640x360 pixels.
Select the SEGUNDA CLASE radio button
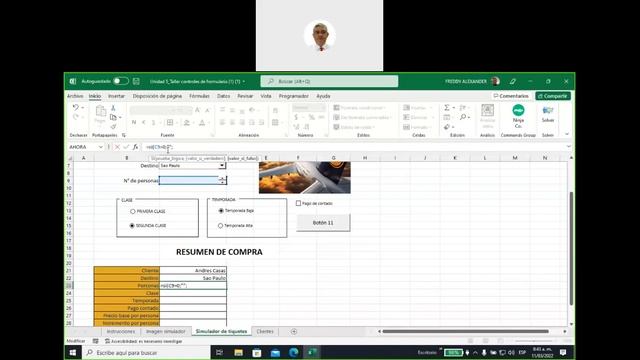point(132,225)
